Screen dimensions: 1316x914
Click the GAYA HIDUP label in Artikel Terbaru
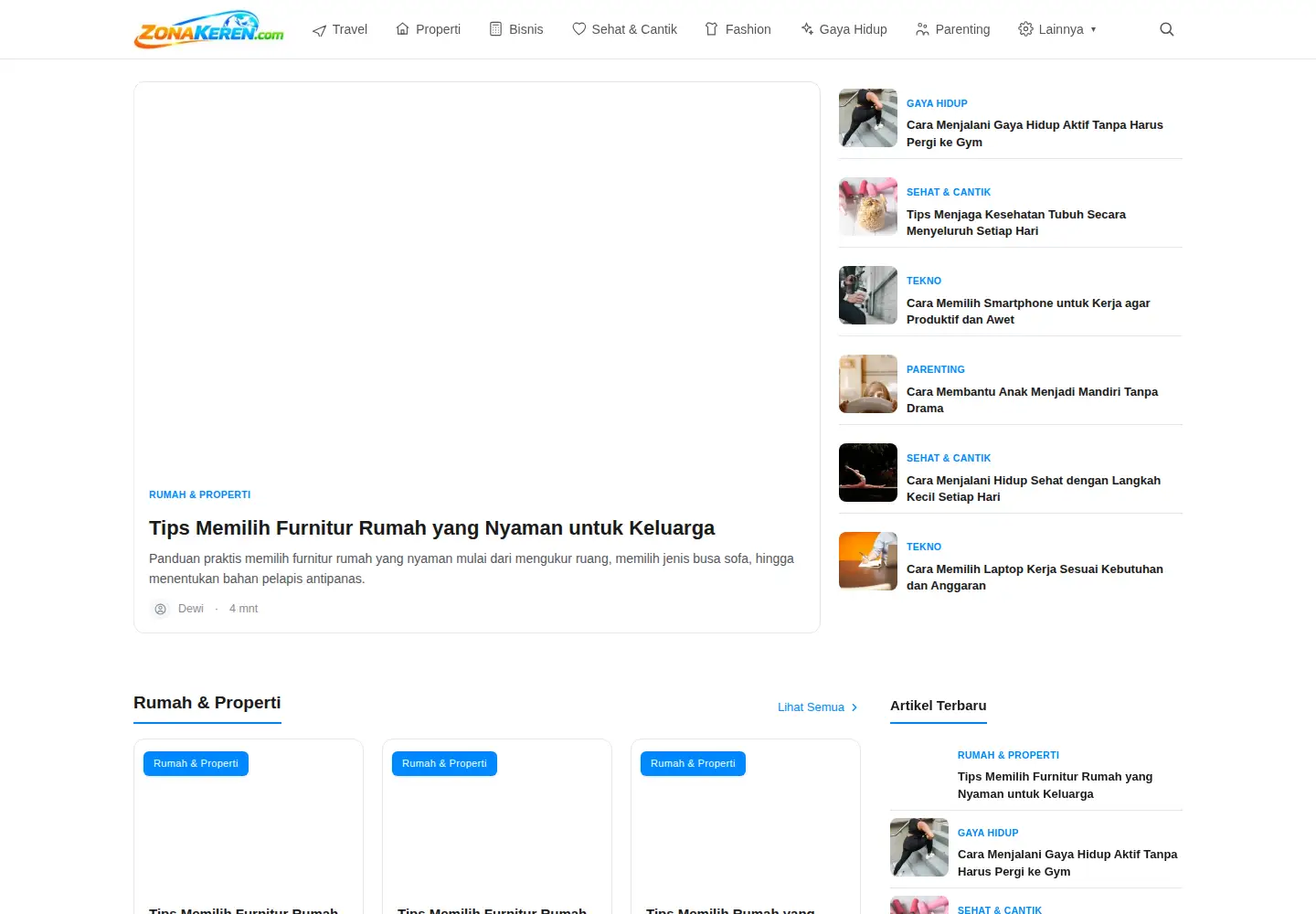point(988,833)
